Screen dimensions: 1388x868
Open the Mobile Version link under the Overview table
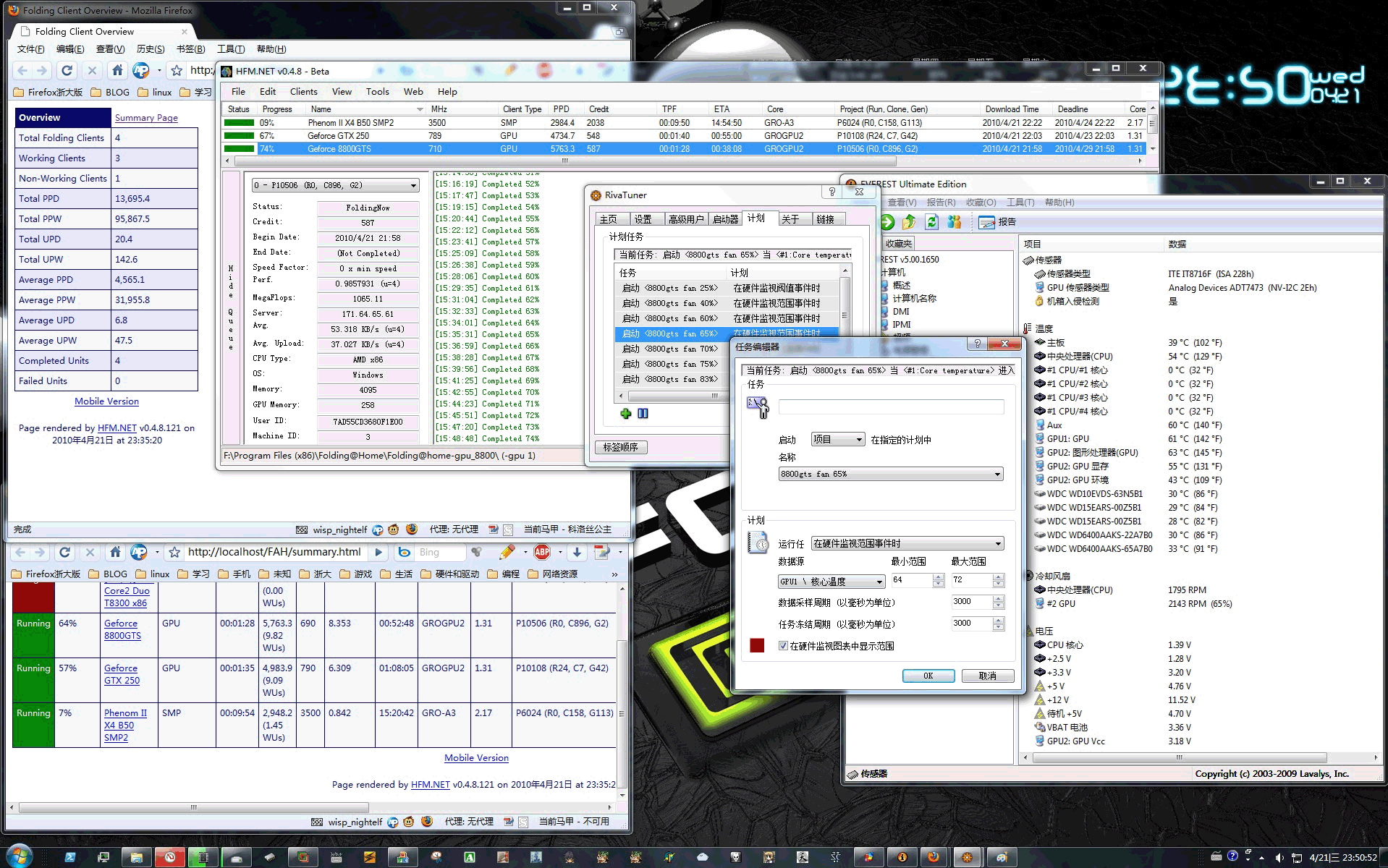point(106,401)
